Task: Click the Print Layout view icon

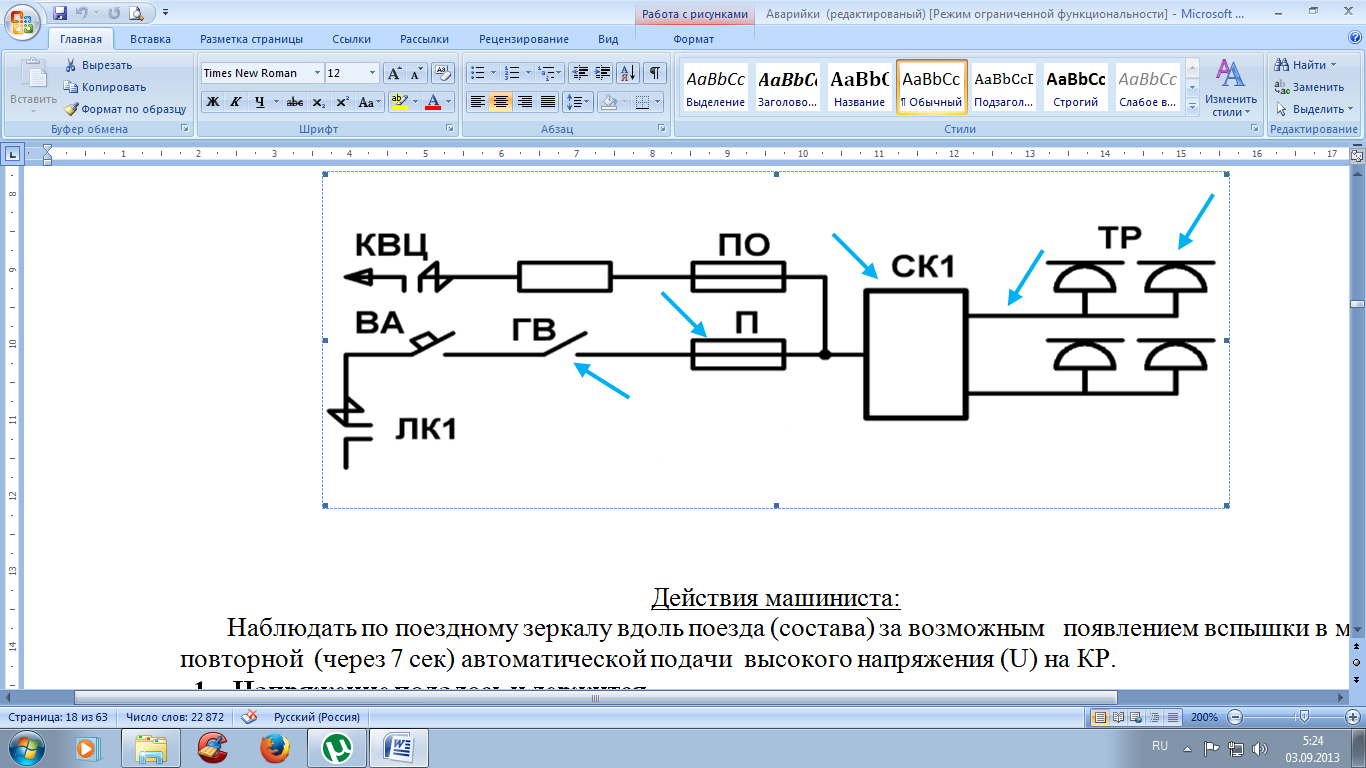Action: [x=1100, y=717]
